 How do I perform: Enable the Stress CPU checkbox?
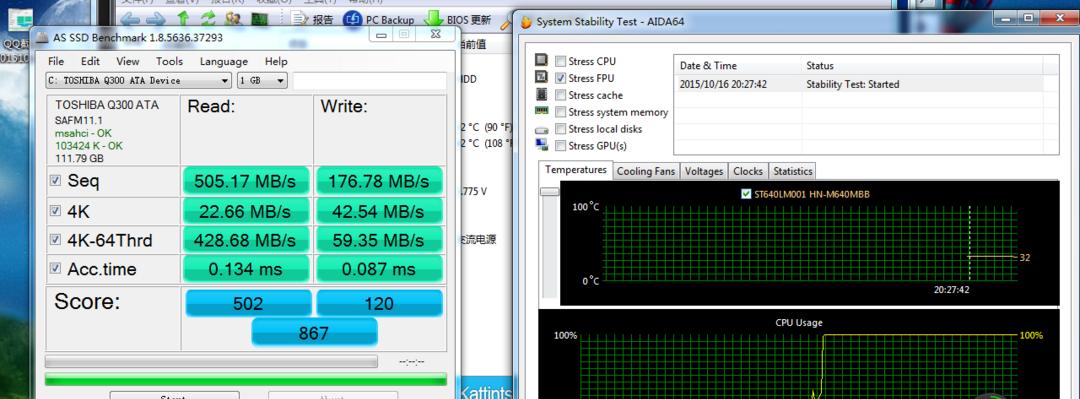point(561,61)
